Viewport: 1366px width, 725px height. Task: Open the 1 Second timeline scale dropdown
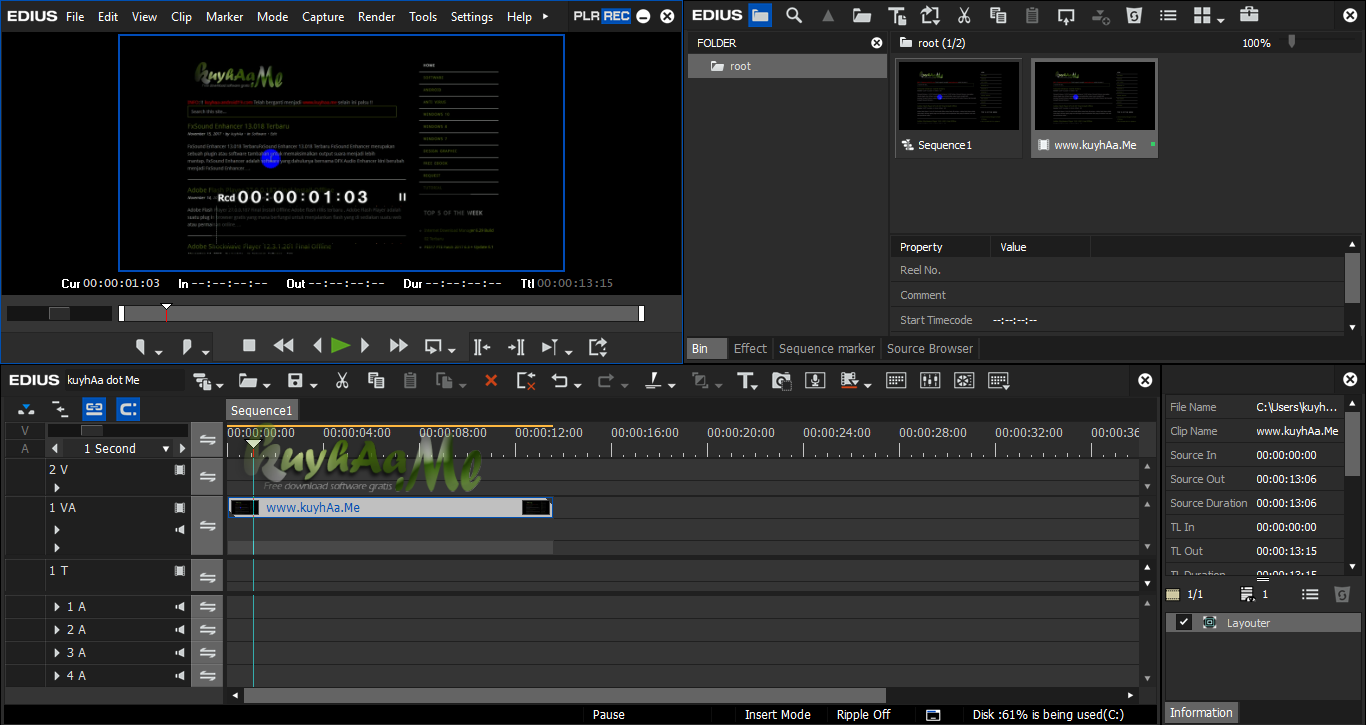(x=167, y=449)
